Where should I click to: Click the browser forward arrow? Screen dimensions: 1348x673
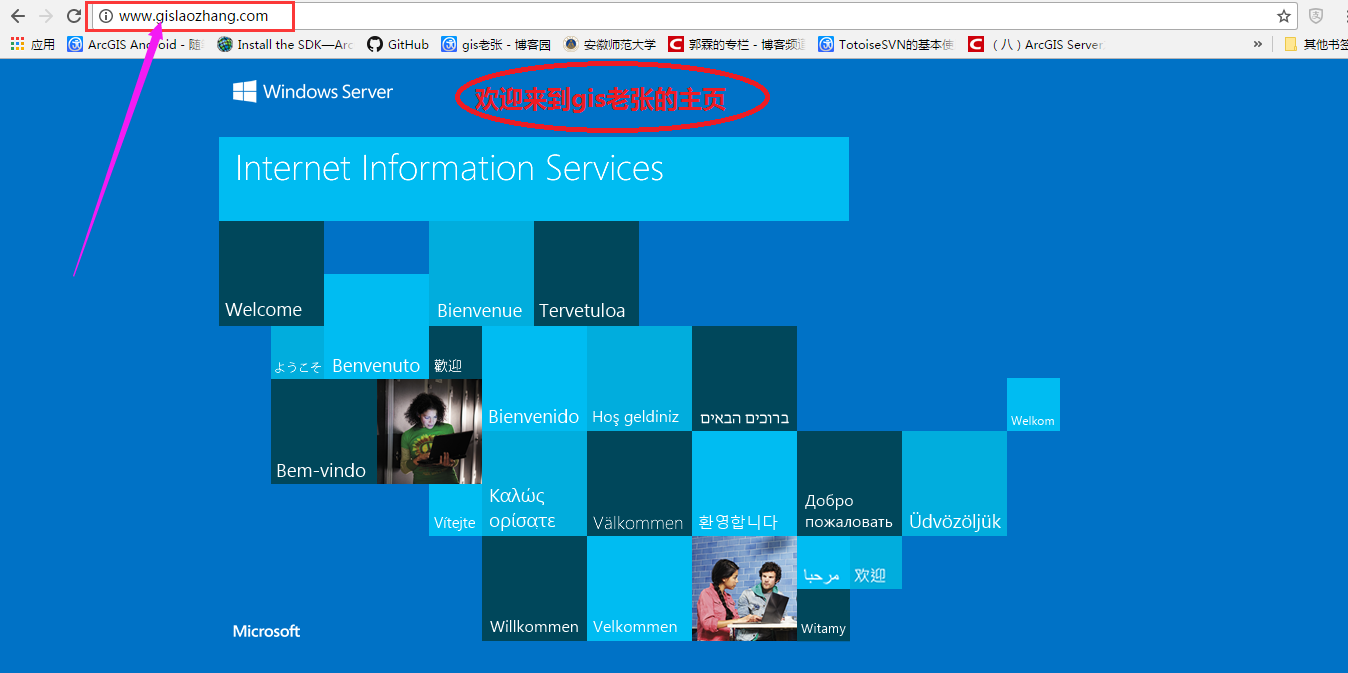coord(46,16)
